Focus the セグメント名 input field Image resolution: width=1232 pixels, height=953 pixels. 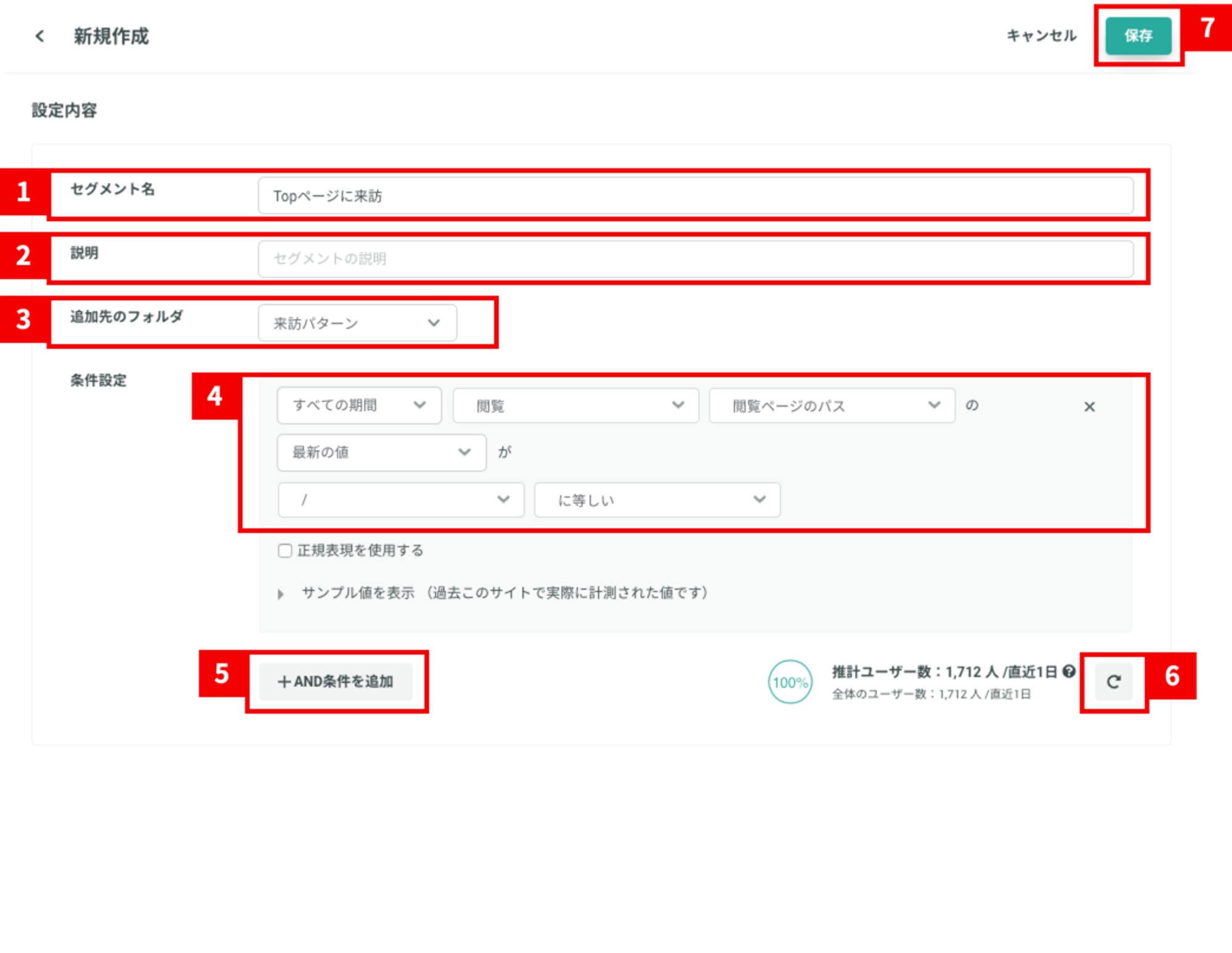[x=695, y=196]
